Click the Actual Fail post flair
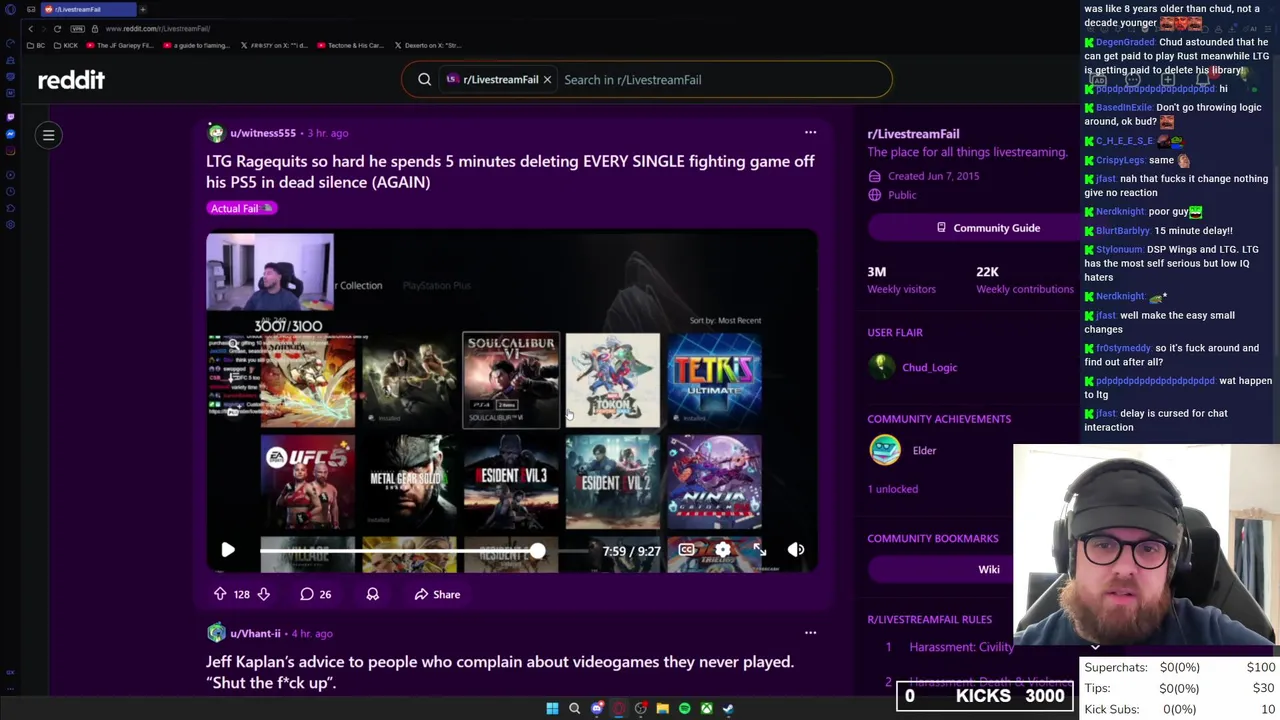The image size is (1280, 720). pos(242,208)
